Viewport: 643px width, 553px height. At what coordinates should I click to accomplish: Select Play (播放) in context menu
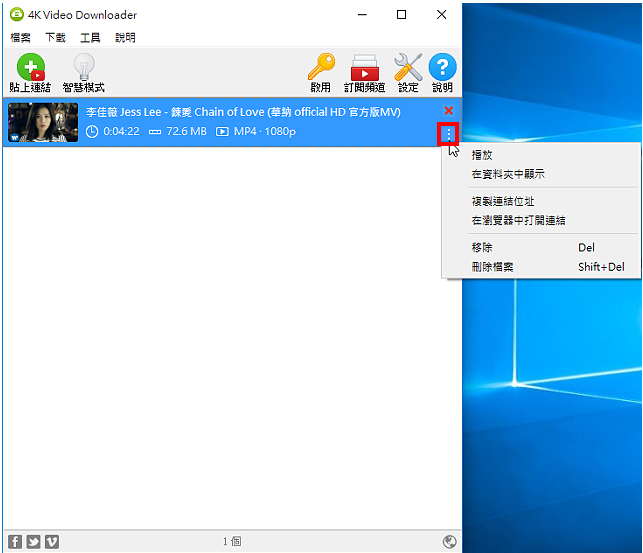tap(541, 155)
